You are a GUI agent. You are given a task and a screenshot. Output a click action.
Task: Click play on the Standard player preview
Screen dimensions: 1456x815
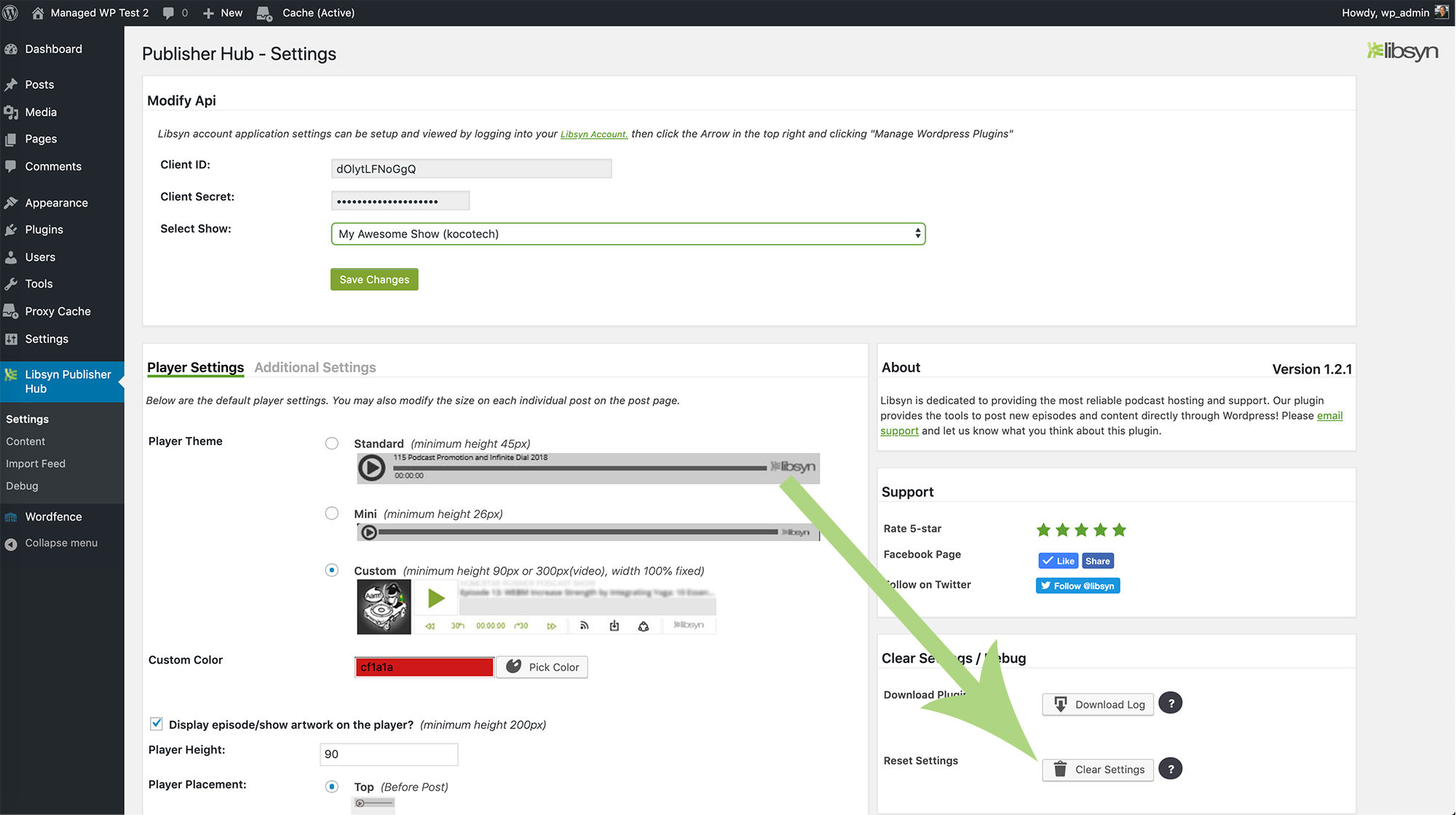coord(372,468)
